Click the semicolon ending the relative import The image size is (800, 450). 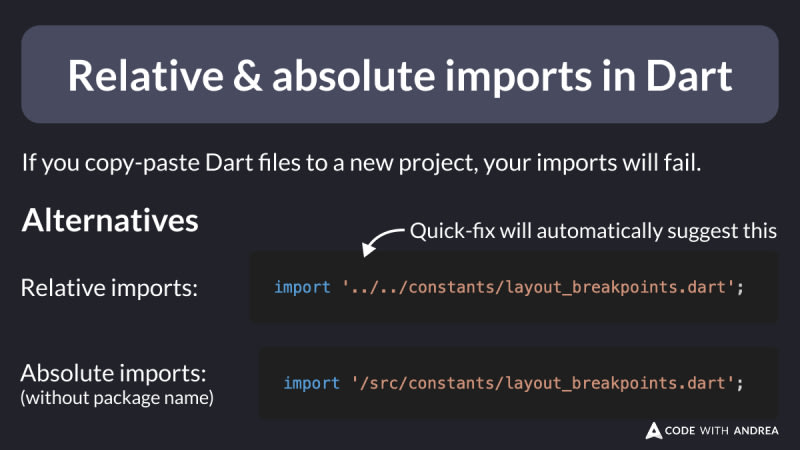coord(743,288)
